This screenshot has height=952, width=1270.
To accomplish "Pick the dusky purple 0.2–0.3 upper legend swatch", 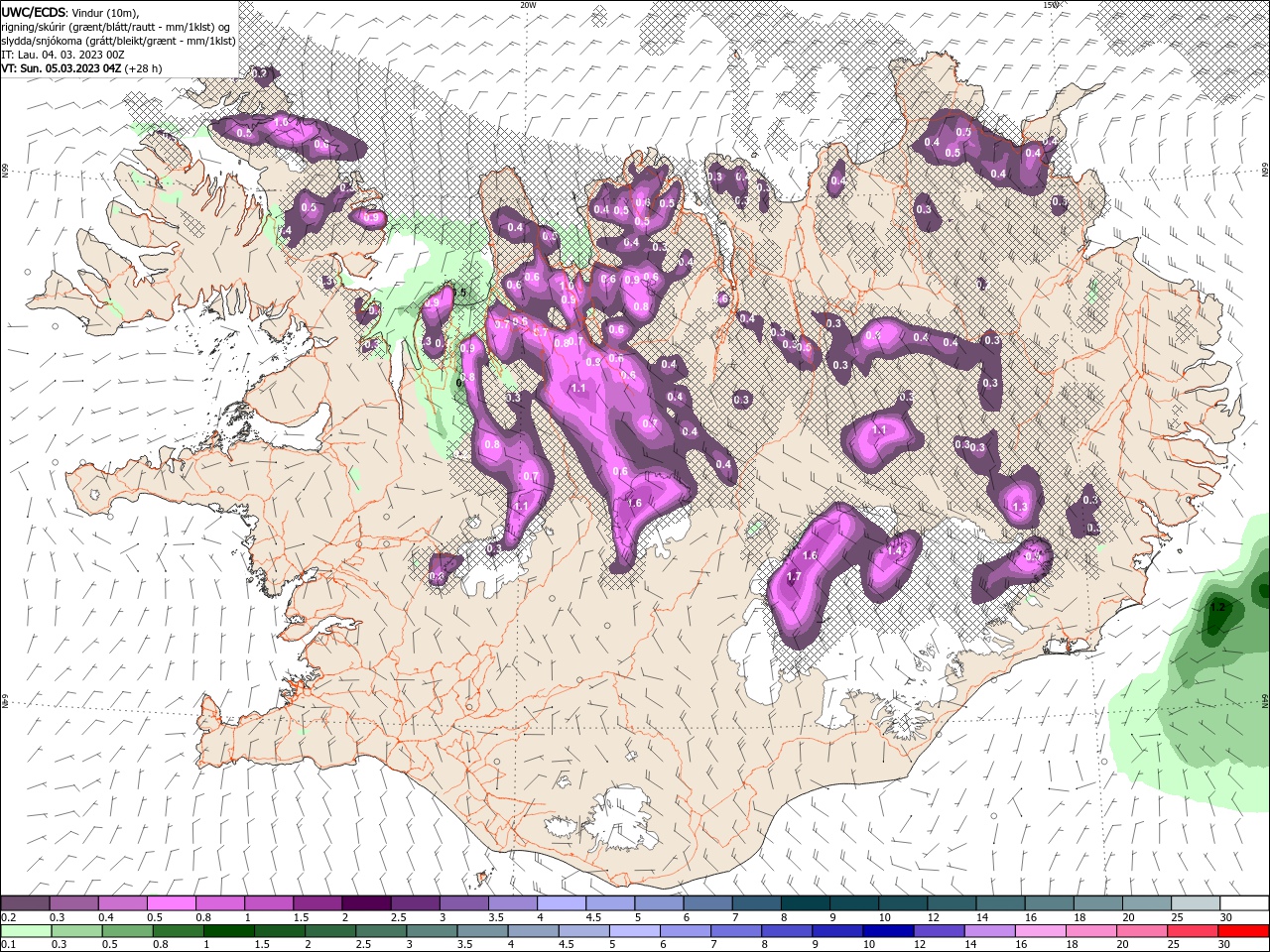I will point(25,903).
